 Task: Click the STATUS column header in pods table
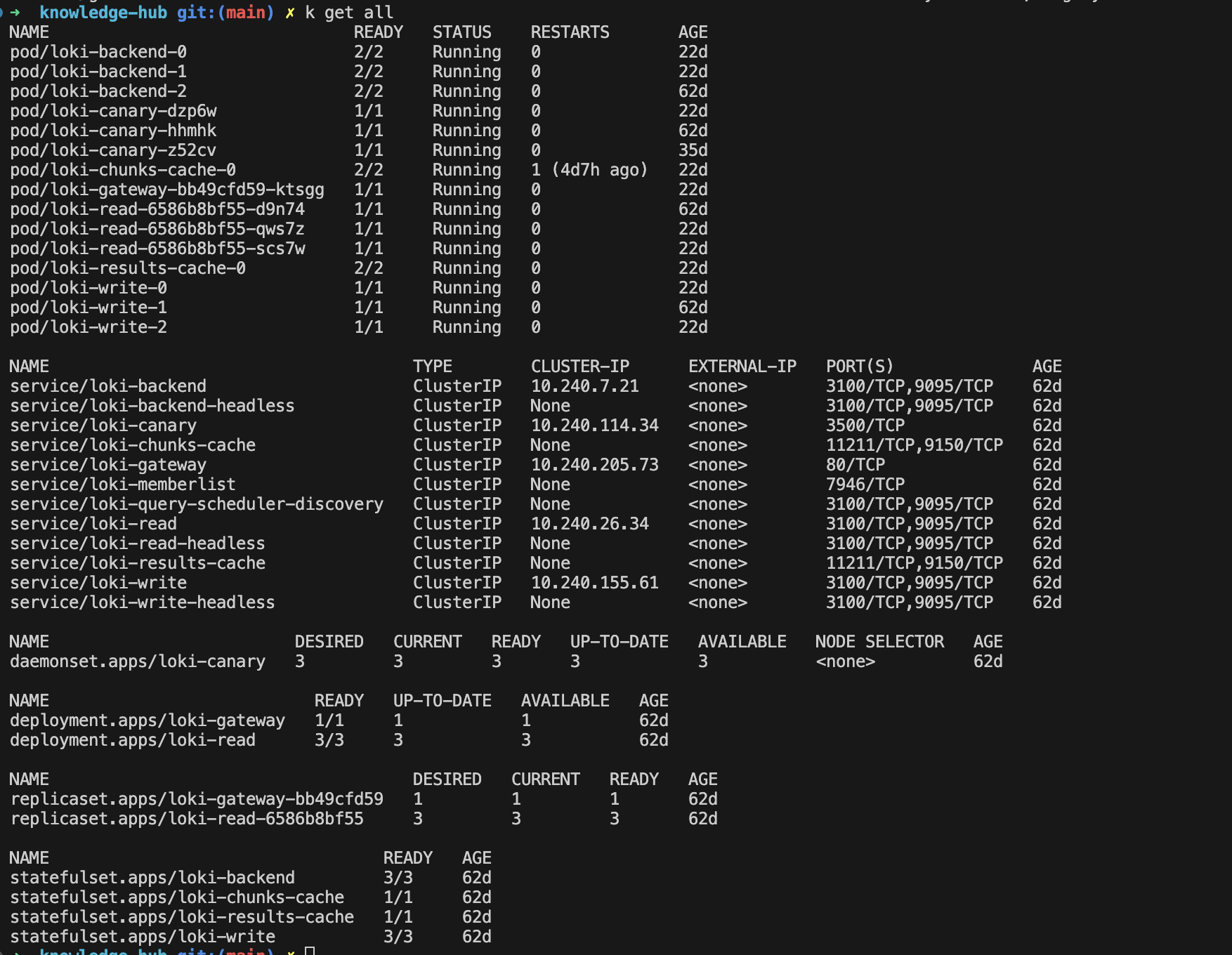461,32
